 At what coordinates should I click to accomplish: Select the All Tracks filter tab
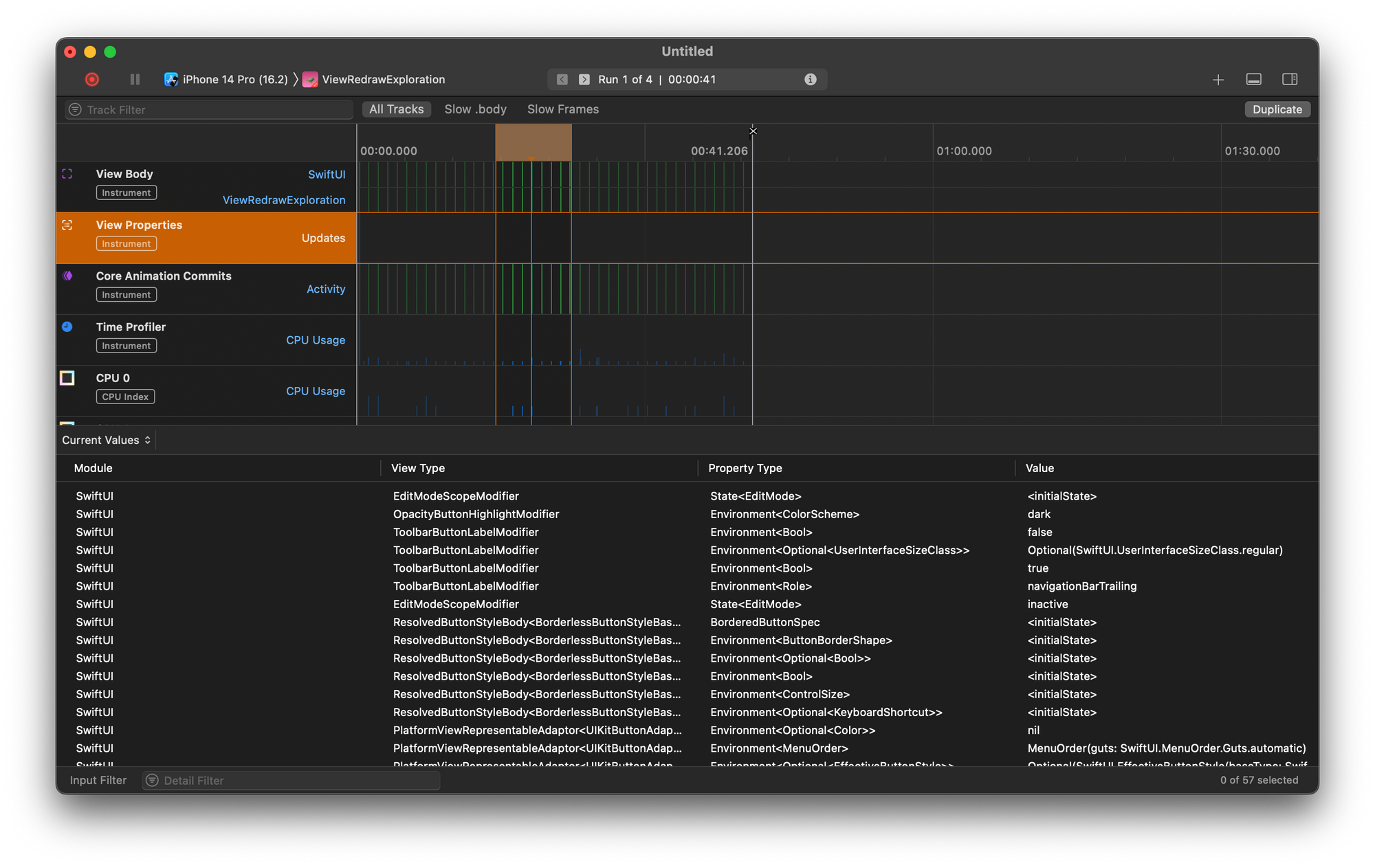point(396,109)
